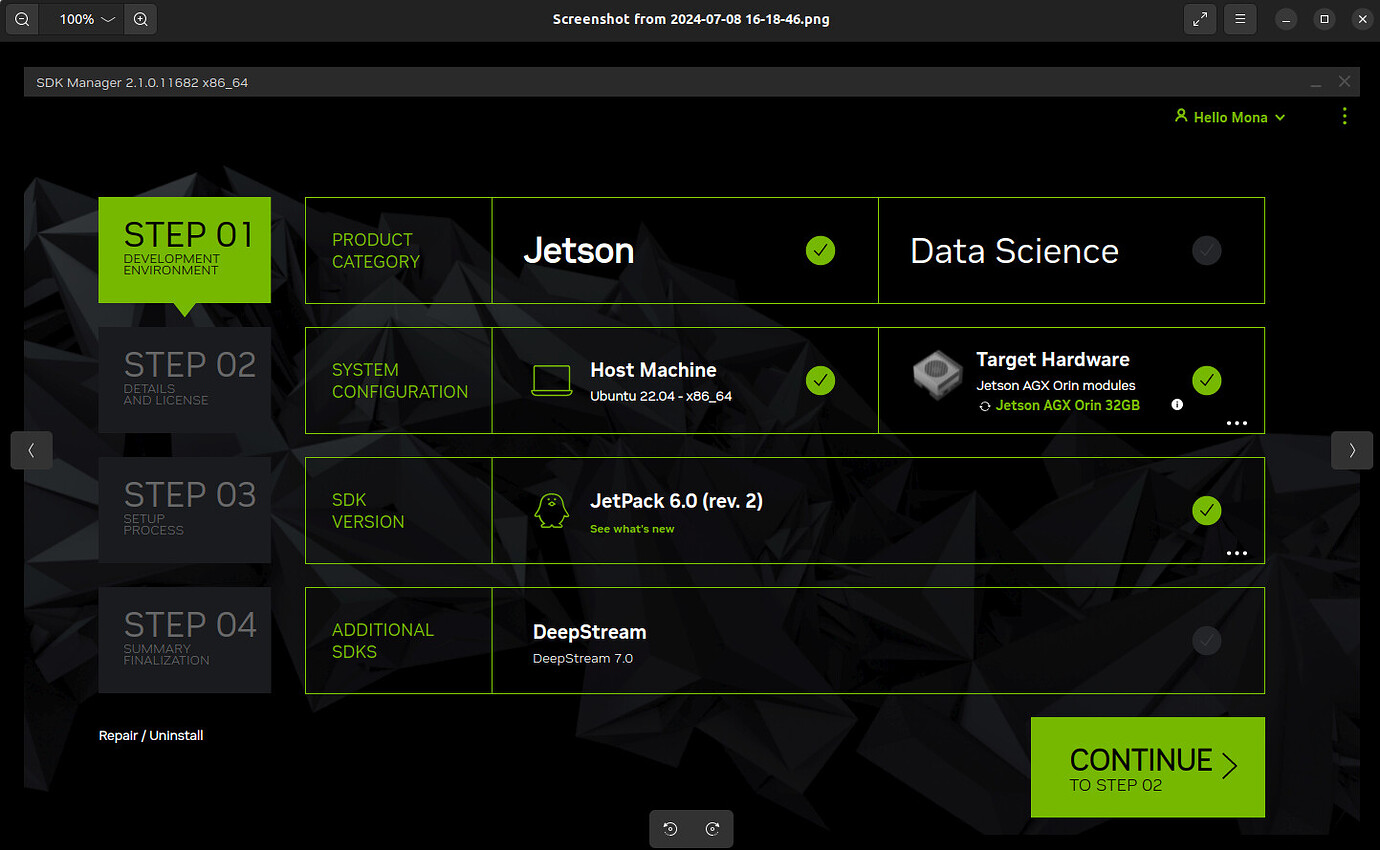This screenshot has height=850, width=1380.
Task: Click the right navigation arrow chevron
Action: pyautogui.click(x=1352, y=450)
